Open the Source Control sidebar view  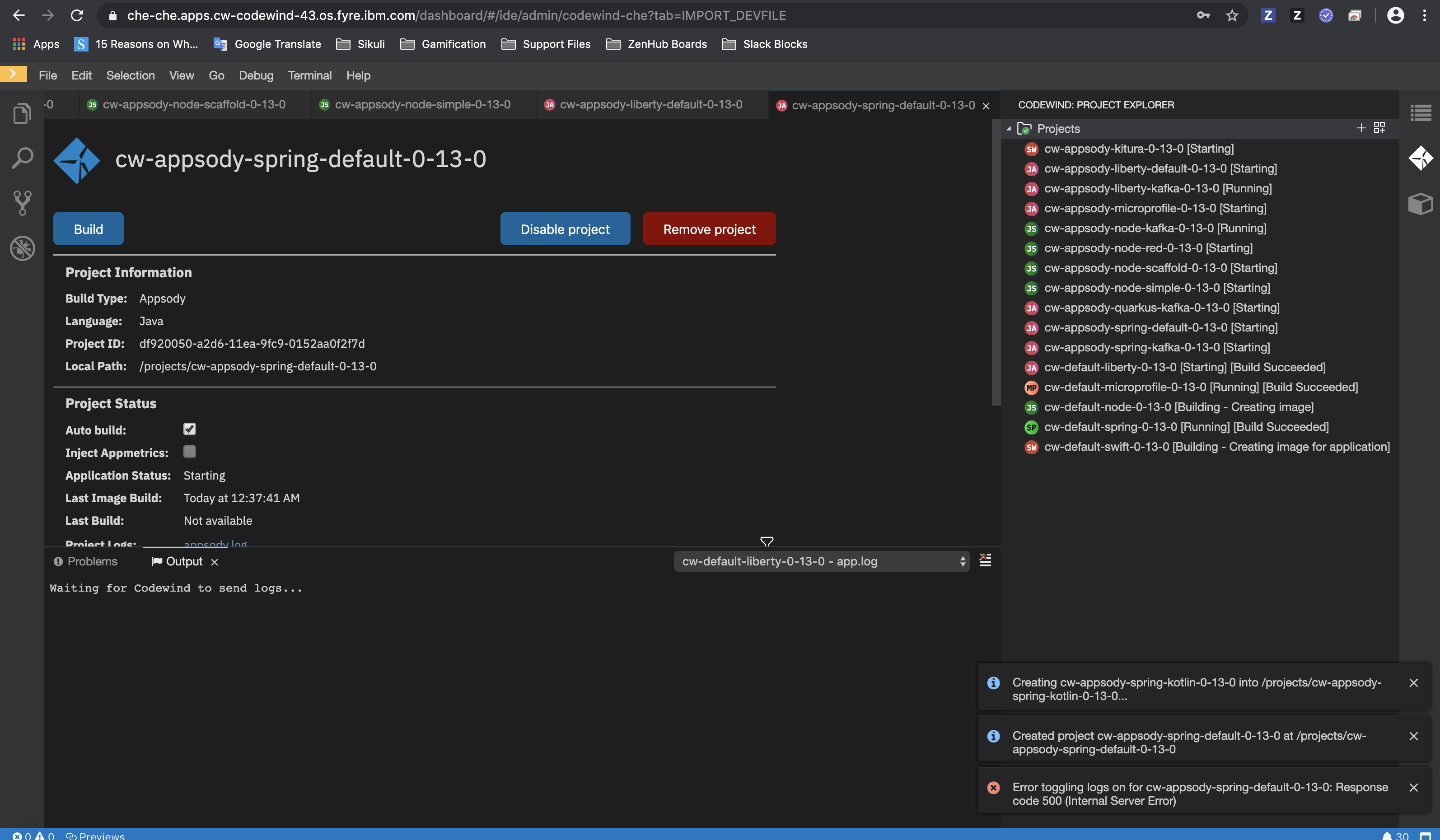pos(21,203)
